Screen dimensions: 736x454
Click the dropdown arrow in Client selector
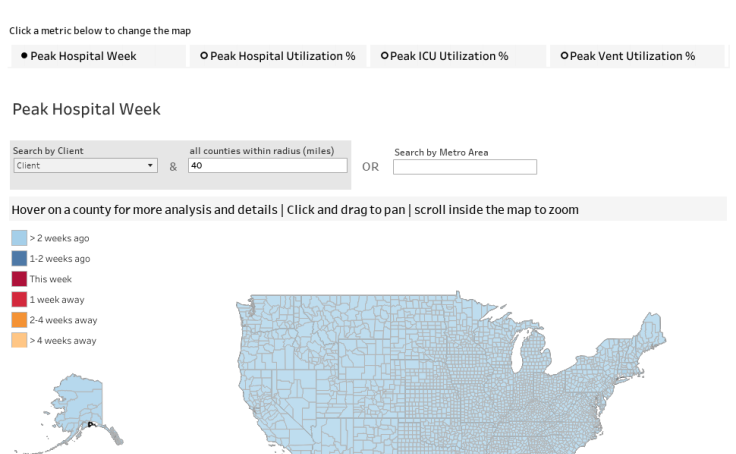(151, 166)
